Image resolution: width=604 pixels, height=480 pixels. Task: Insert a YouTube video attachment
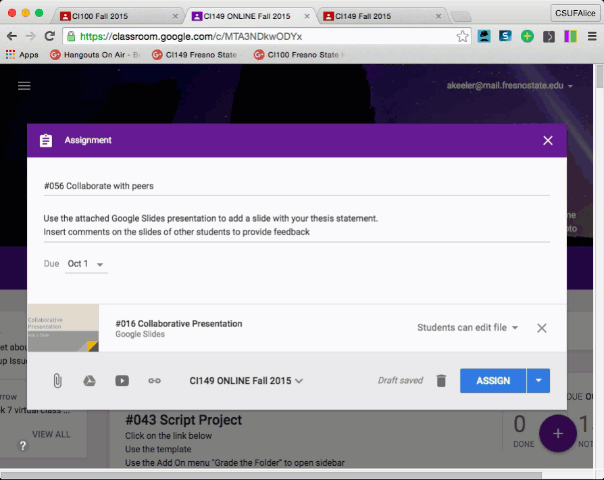(122, 381)
